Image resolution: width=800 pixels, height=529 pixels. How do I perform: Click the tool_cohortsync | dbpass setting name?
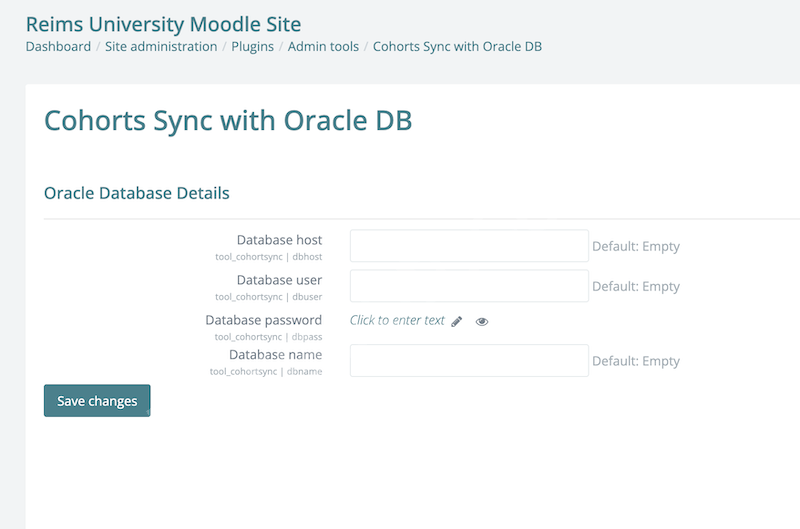(x=268, y=337)
